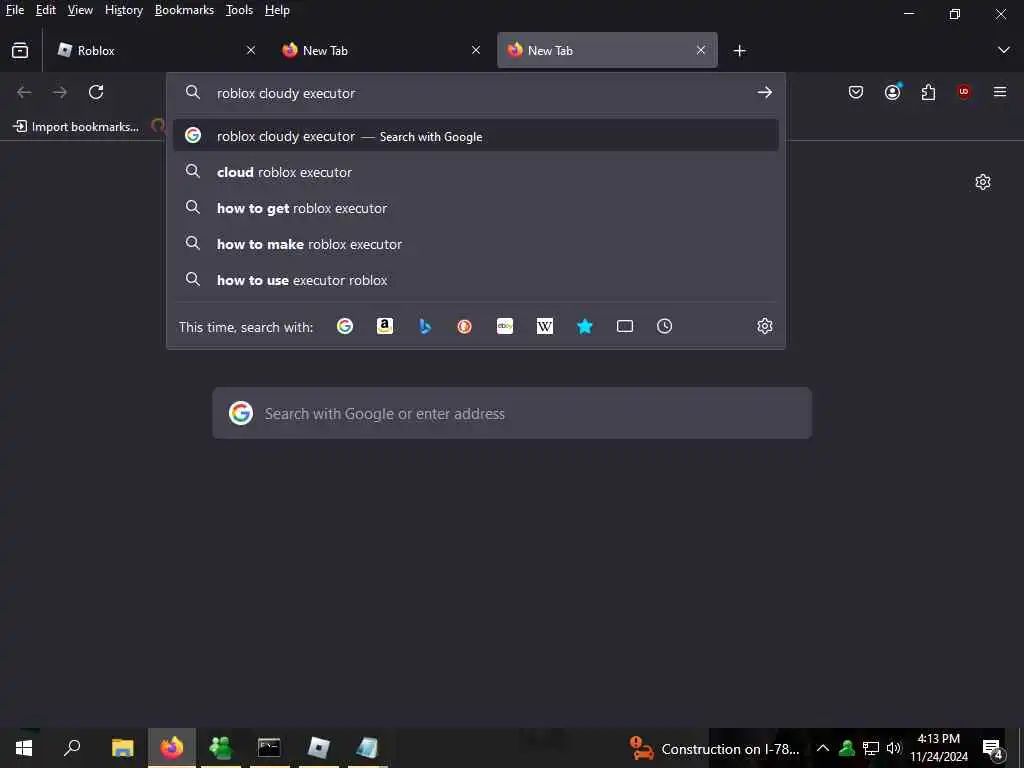Click the forward navigation arrow

pyautogui.click(x=60, y=92)
